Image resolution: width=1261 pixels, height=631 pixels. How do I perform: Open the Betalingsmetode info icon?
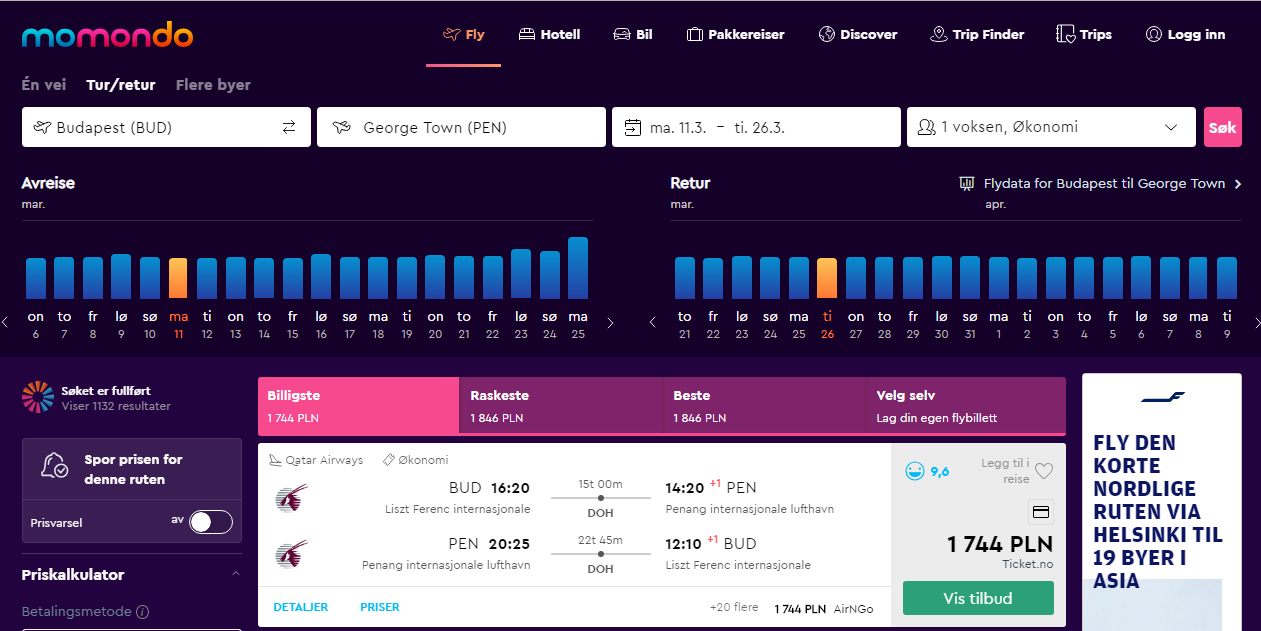click(142, 612)
